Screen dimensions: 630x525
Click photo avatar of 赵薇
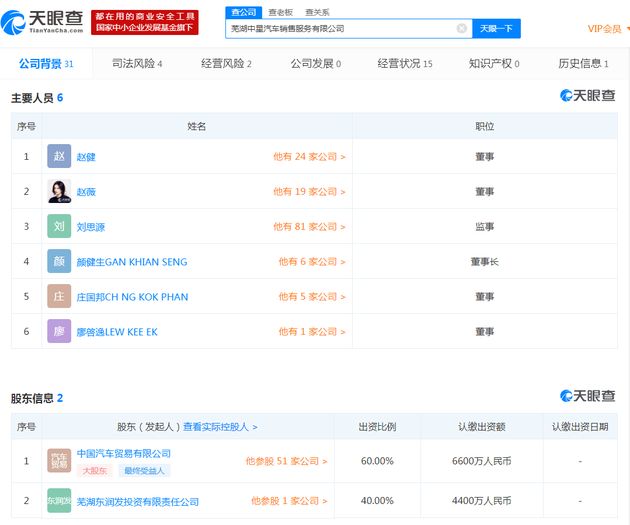pos(59,192)
